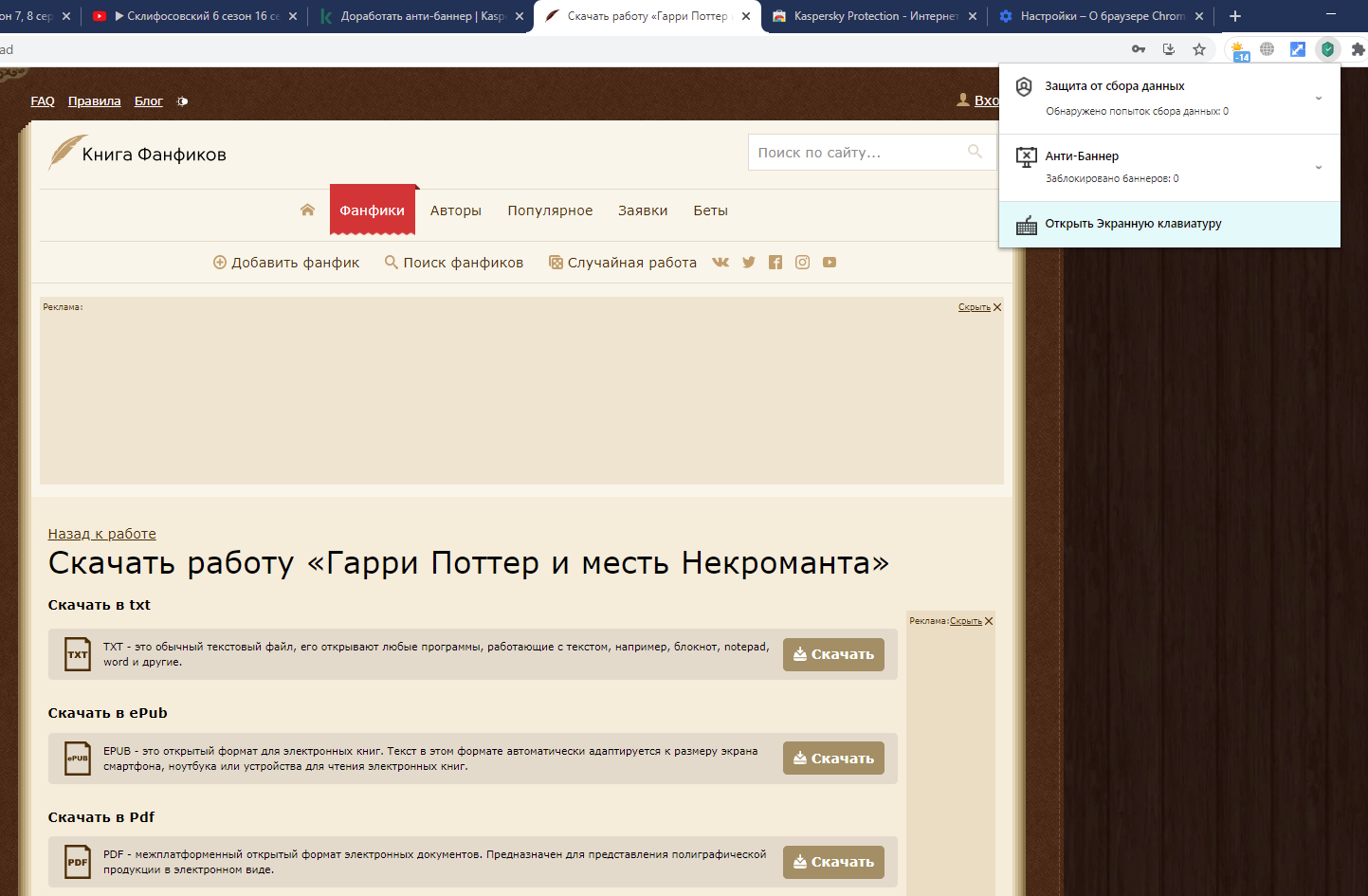Click Добавить фанфик link
Screen dimensions: 1368x896
[x=286, y=263]
